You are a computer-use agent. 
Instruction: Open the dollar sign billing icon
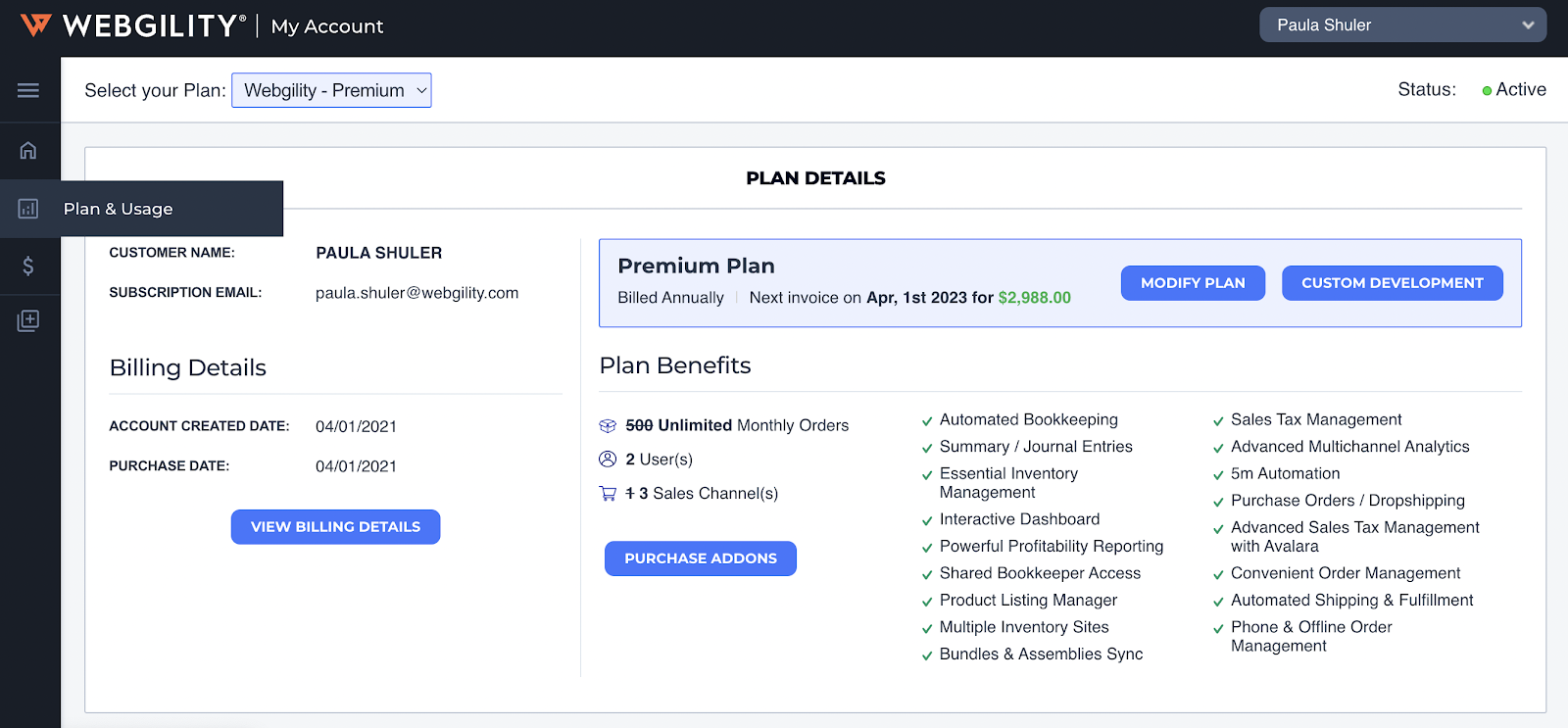(x=28, y=266)
